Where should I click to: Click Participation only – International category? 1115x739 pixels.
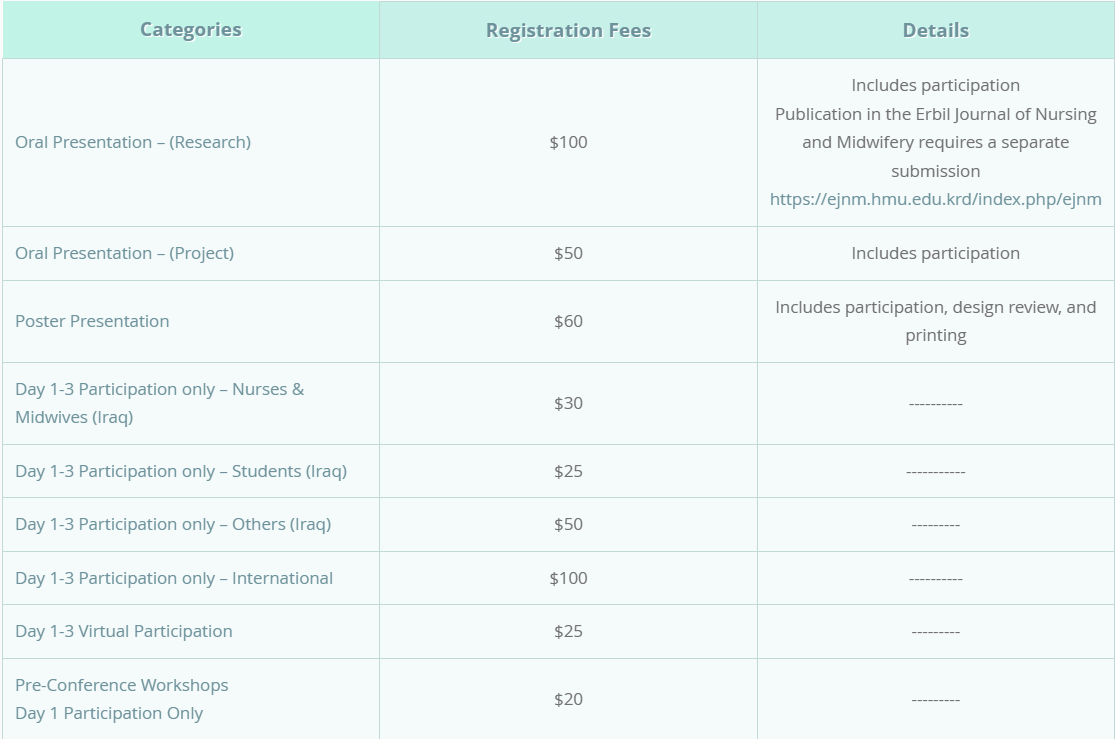pos(174,578)
